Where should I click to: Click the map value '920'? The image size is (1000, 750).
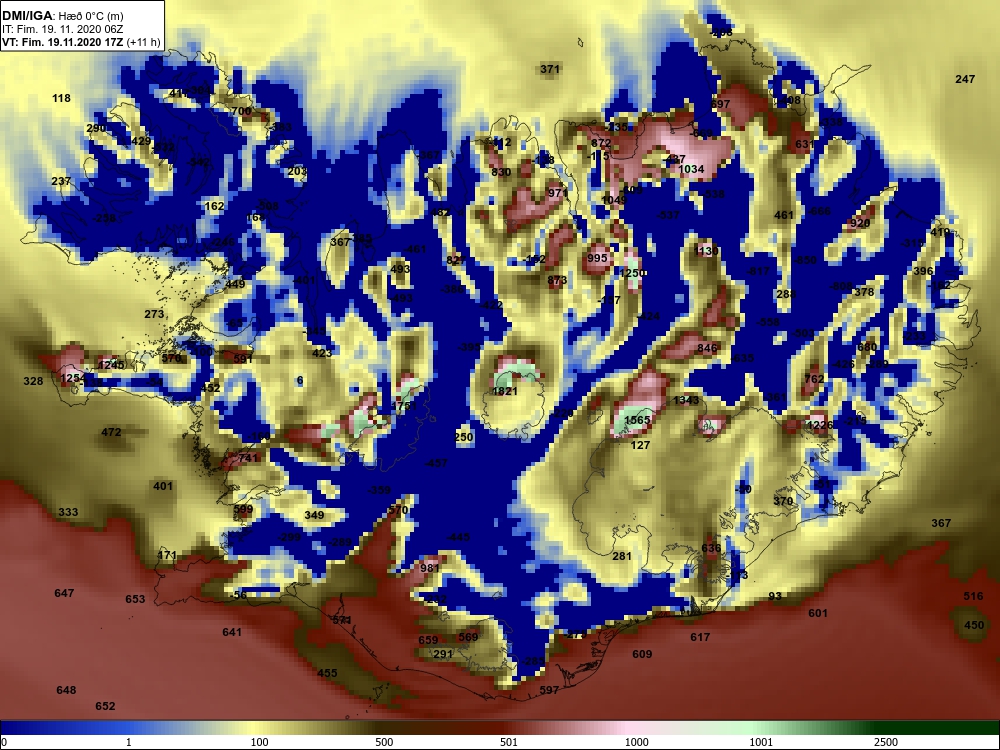click(x=860, y=223)
